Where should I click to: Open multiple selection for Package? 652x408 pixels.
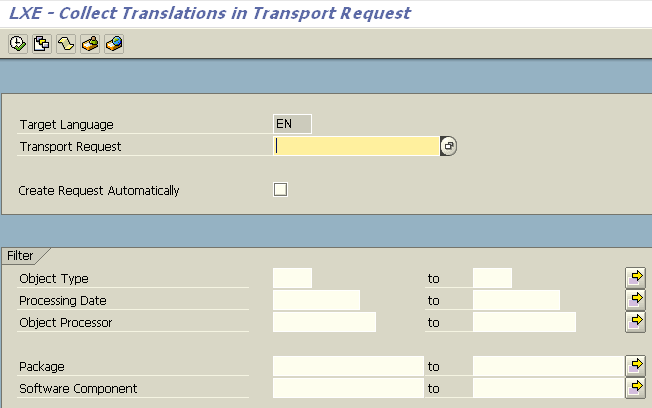coord(635,366)
